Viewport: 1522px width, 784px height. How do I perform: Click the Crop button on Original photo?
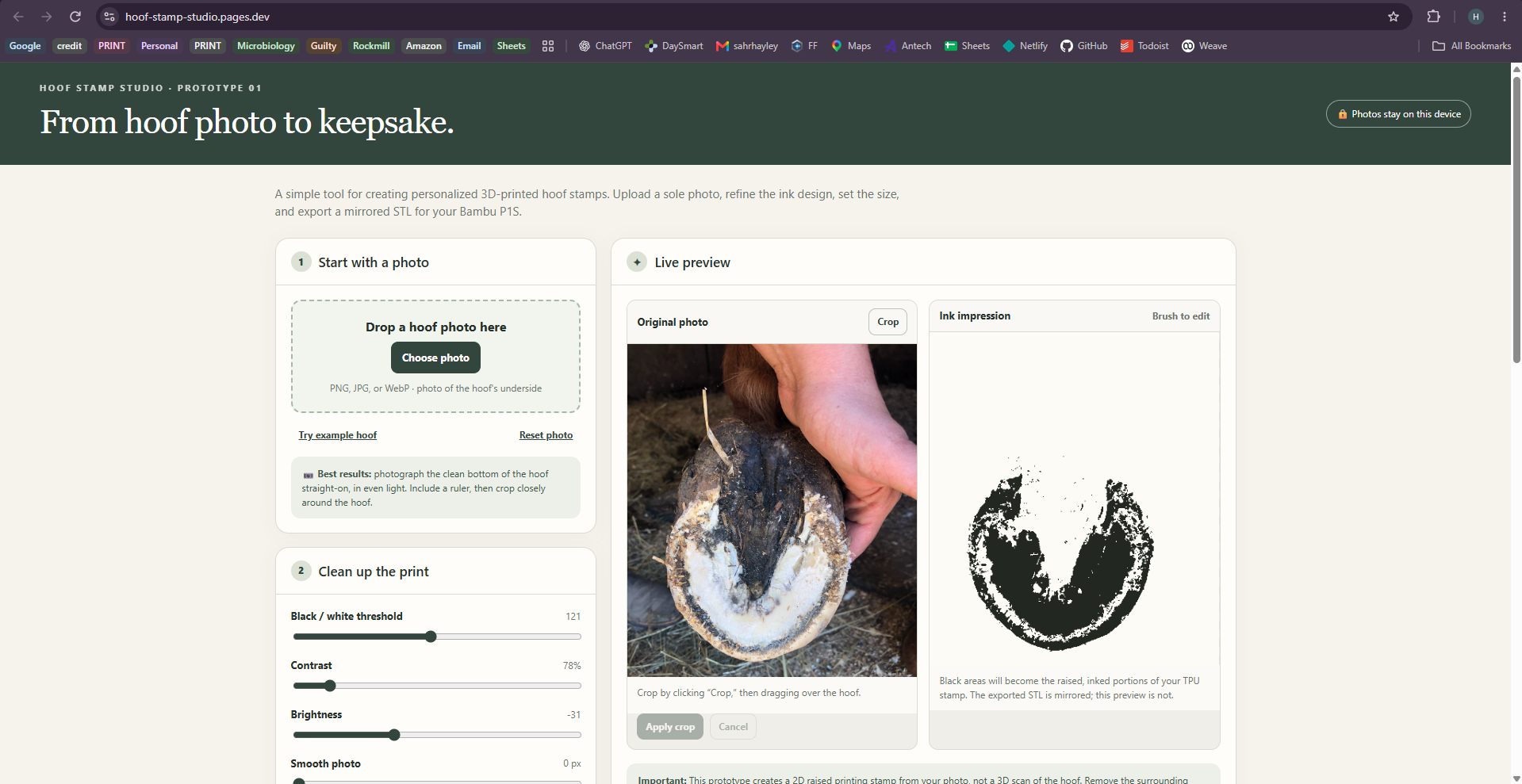tap(888, 322)
